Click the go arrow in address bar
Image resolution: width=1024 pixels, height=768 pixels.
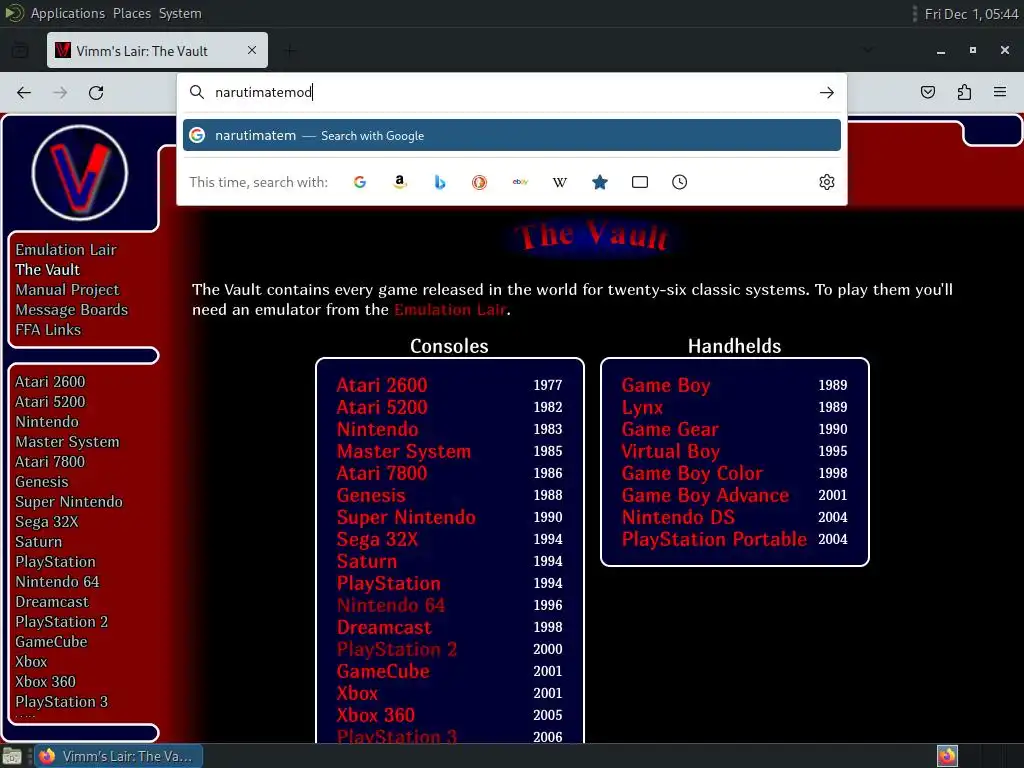827,93
